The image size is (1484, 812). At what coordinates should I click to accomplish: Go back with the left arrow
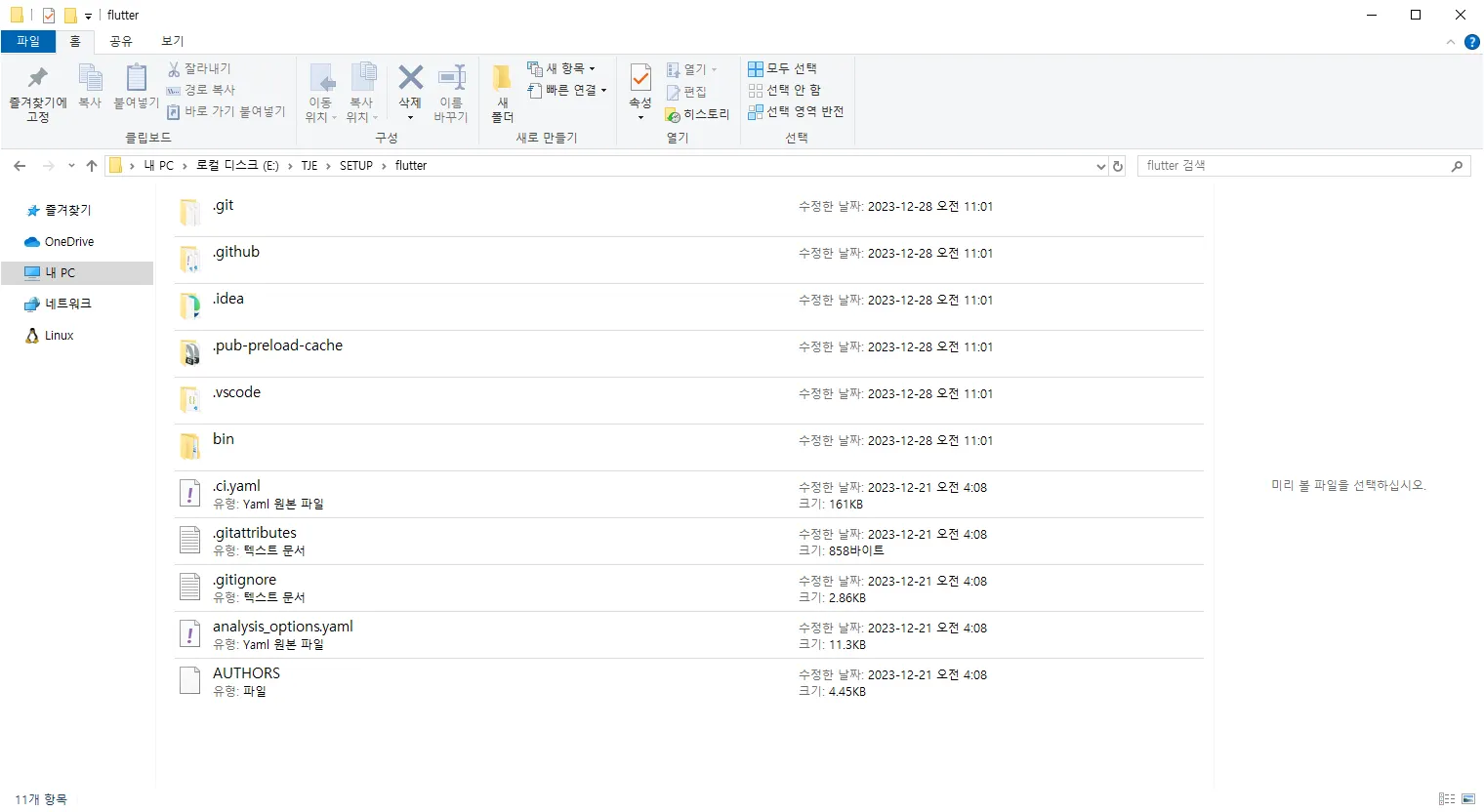20,166
